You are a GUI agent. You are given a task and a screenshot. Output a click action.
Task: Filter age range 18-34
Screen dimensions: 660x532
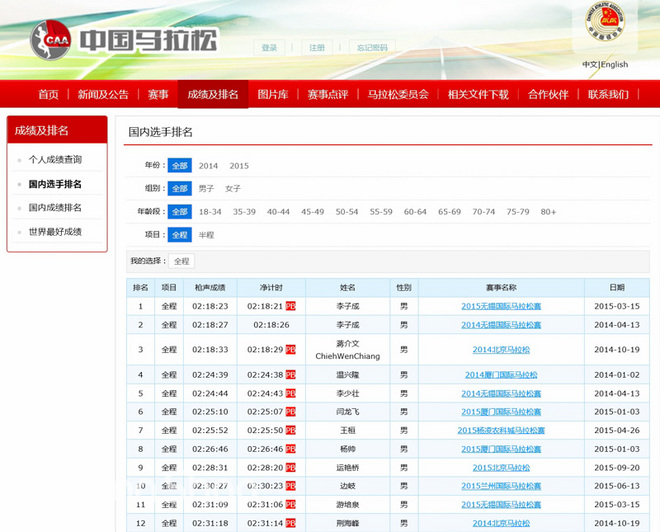click(210, 212)
